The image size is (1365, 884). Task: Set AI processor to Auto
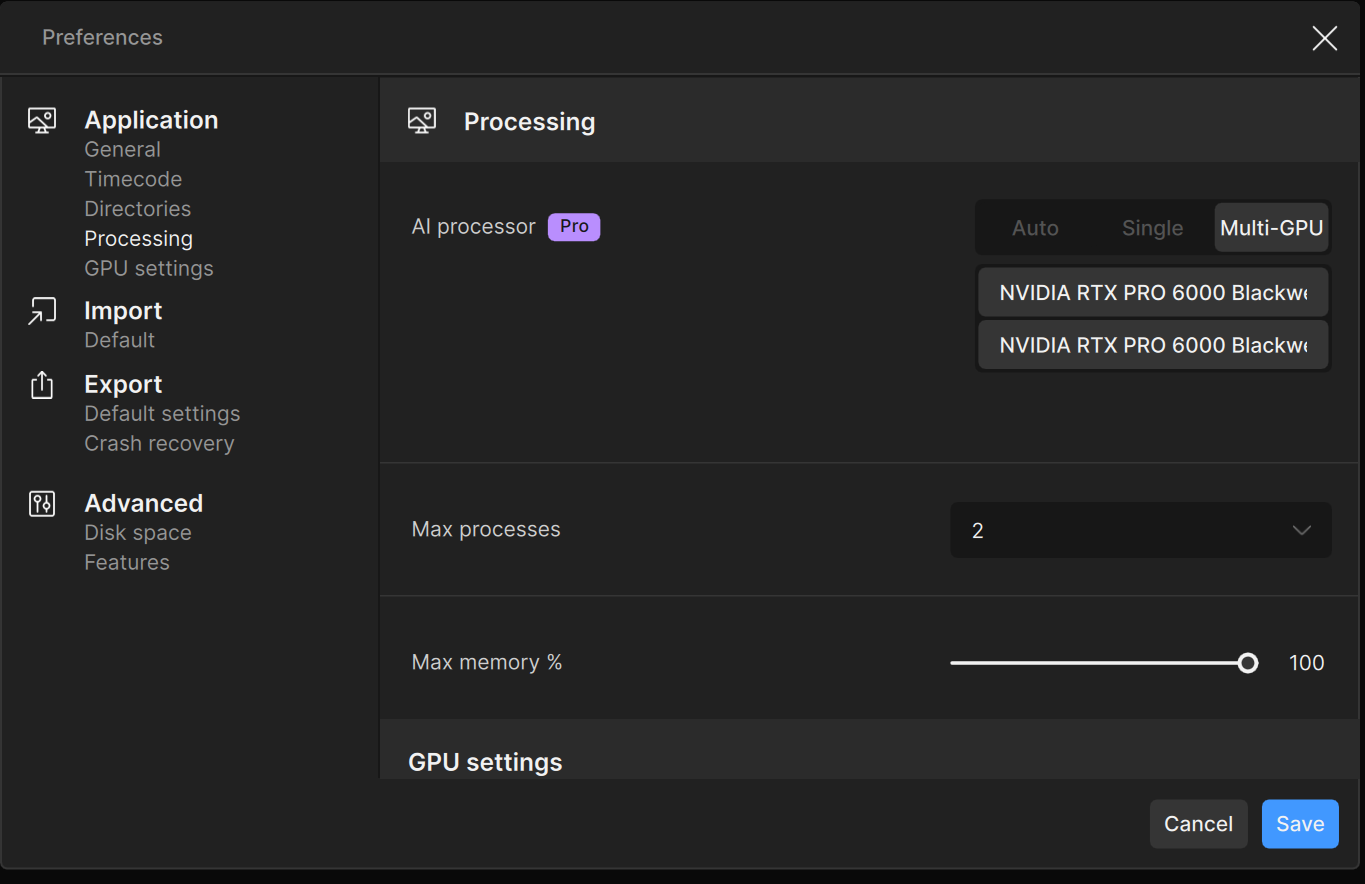point(1035,228)
